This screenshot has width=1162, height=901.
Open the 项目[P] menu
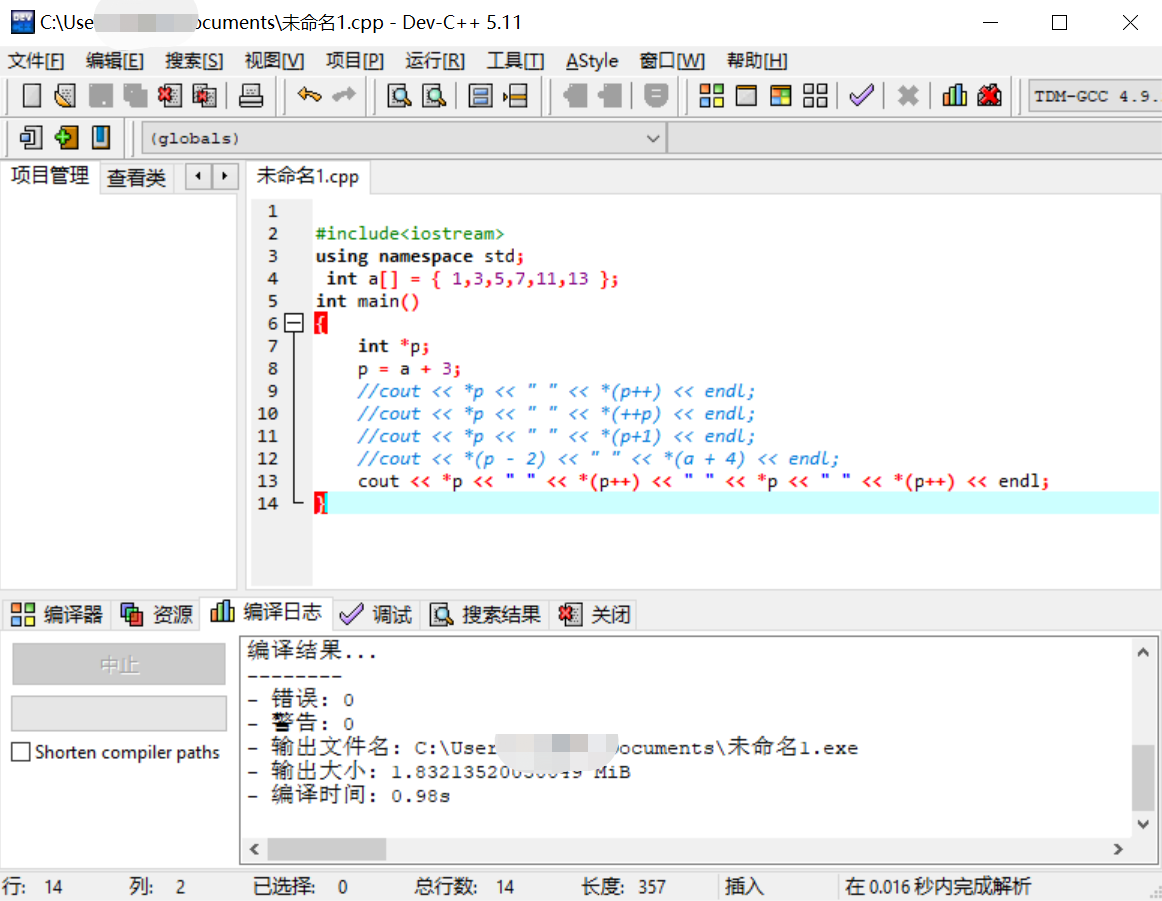pos(354,61)
